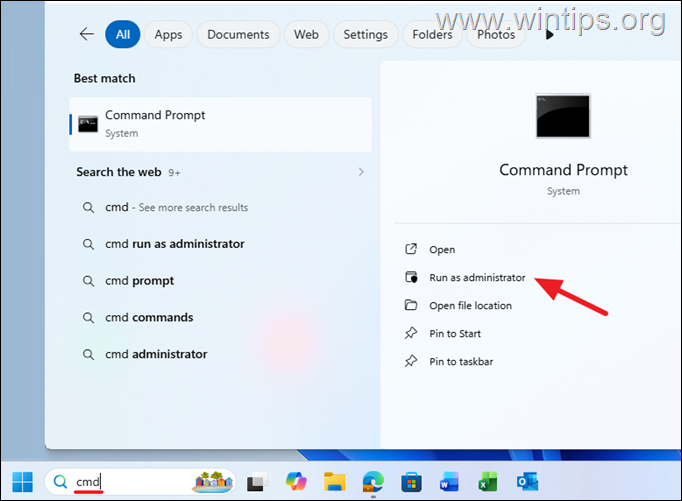Click Open in the Command Prompt actions
Viewport: 682px width, 501px height.
(442, 250)
